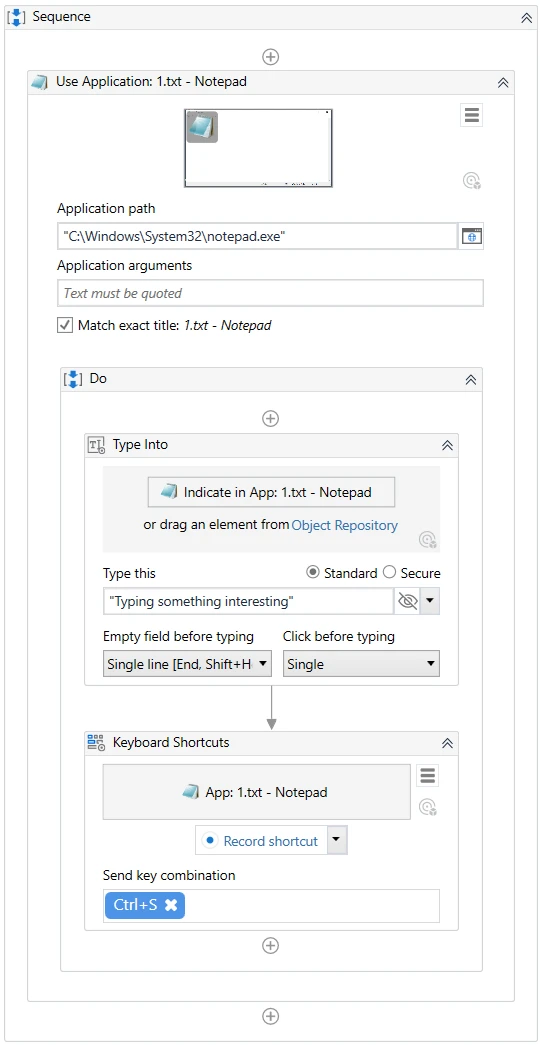
Task: Click the plus icon at the Sequence bottom
Action: click(270, 1016)
